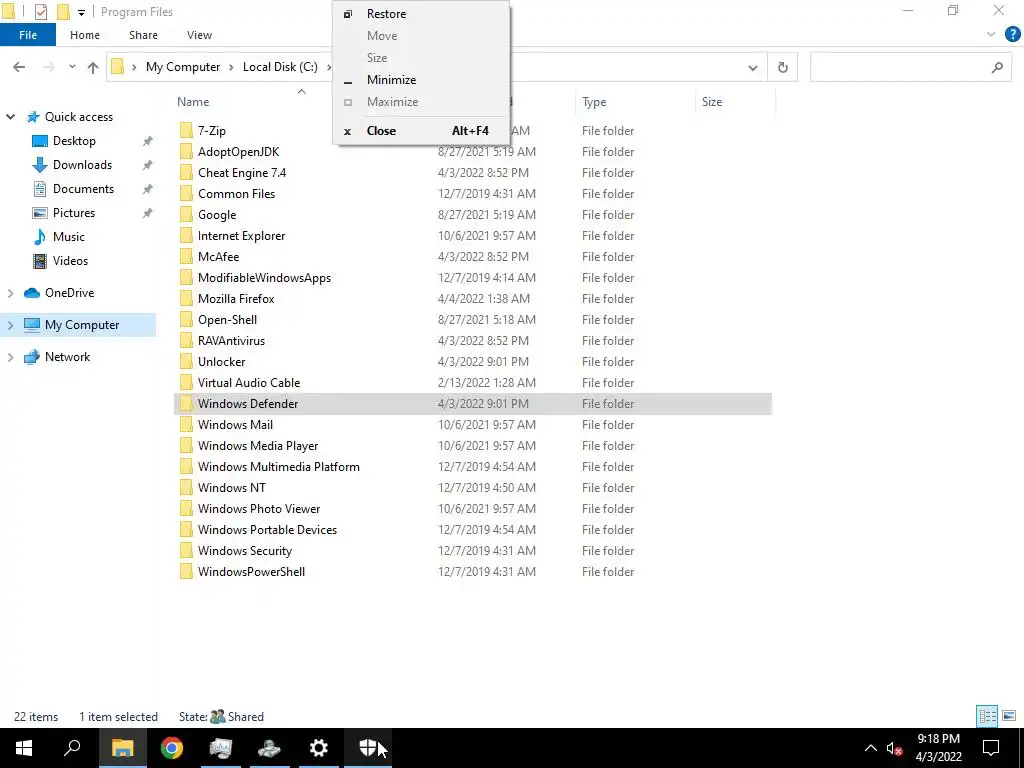
Task: Open the File ribbon tab
Action: pos(27,35)
